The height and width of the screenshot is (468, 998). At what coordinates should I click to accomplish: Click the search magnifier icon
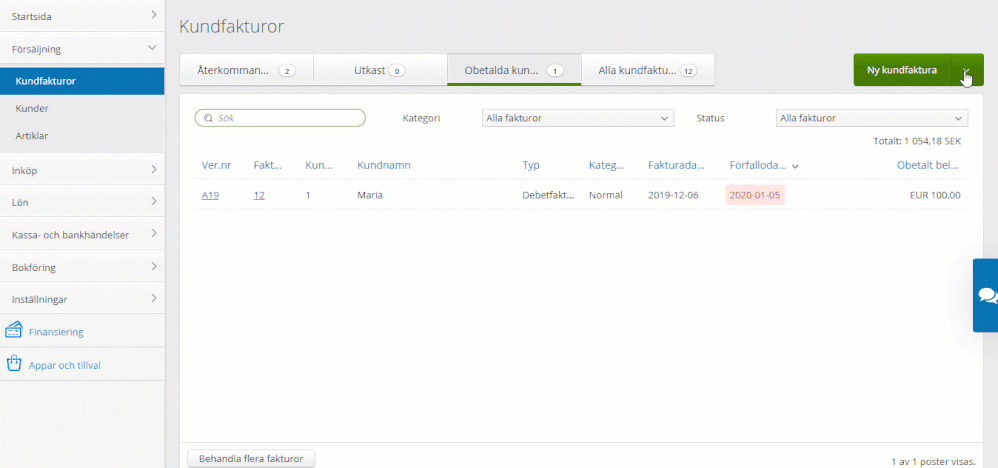[208, 118]
